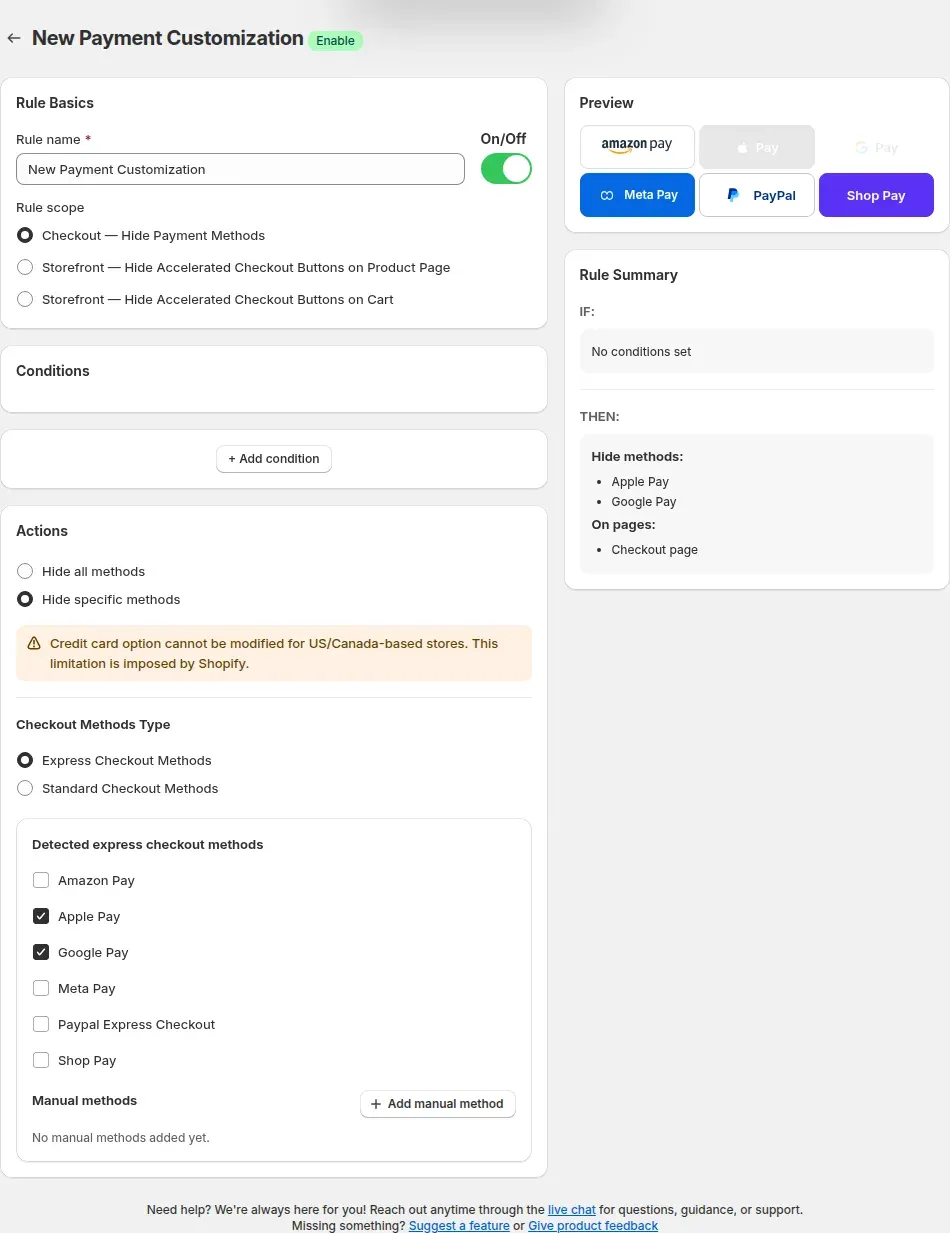Viewport: 950px width, 1233px height.
Task: Click the PayPal preview button
Action: 757,195
